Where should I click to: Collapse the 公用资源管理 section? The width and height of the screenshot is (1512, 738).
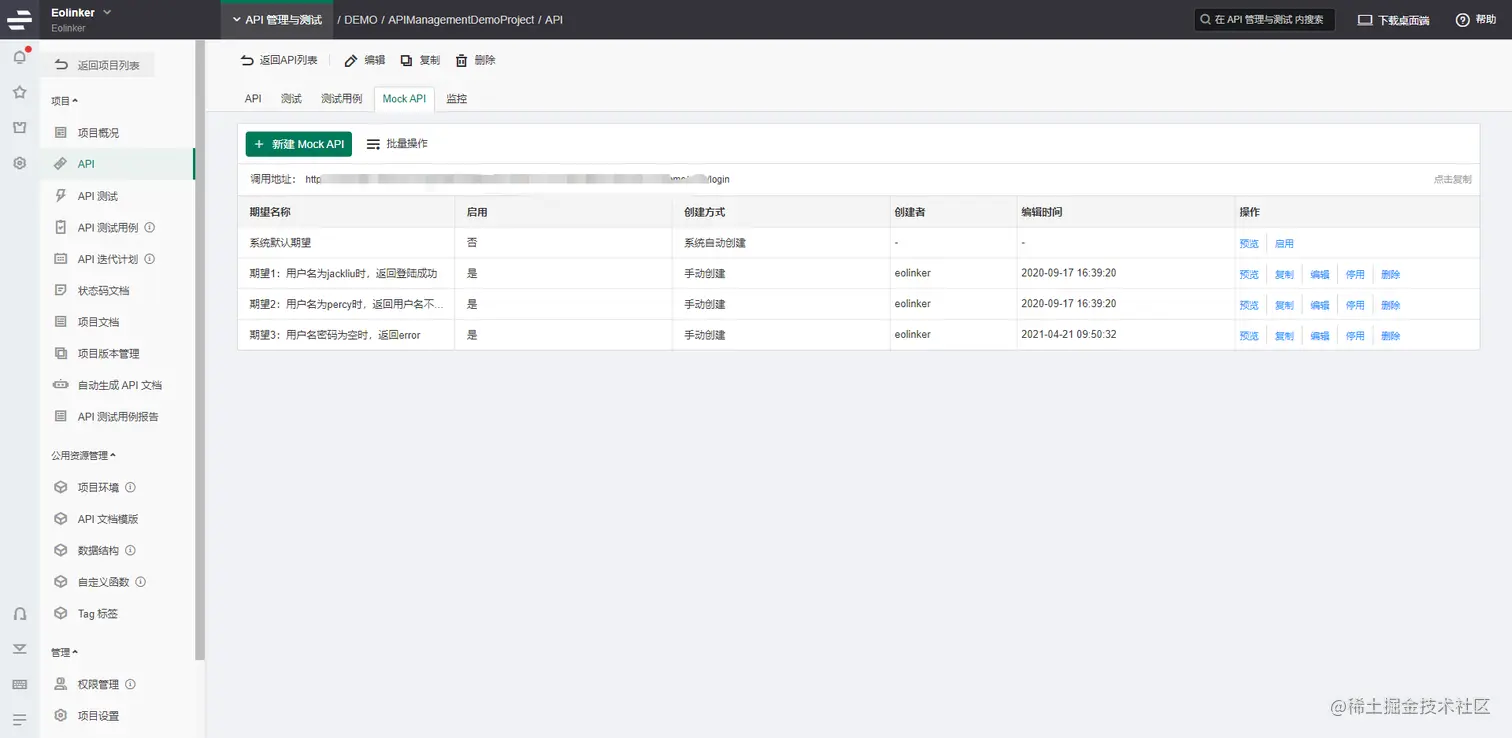[83, 456]
